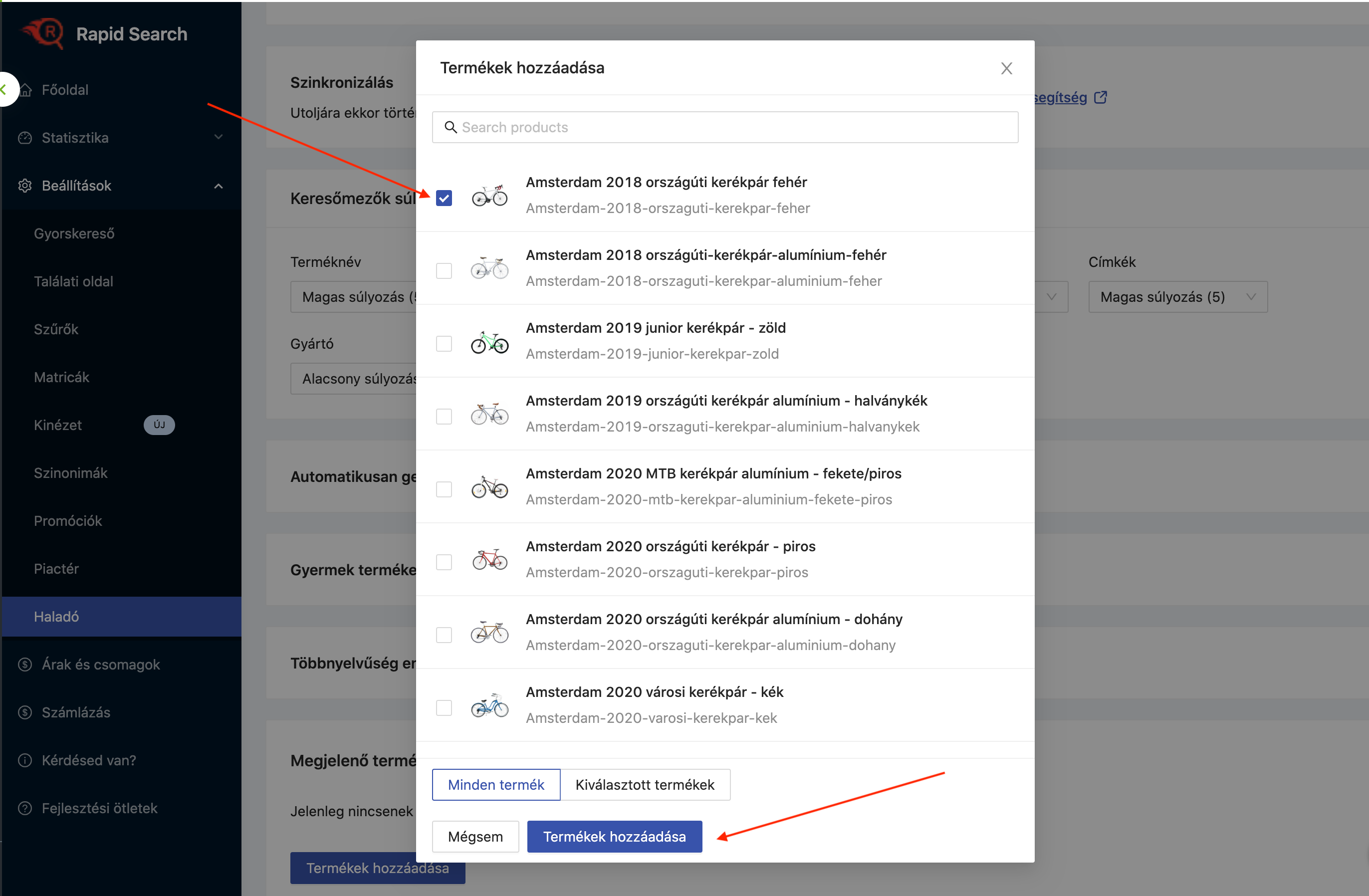Screen dimensions: 1369x896
Task: Click the blue Termékek hozzáadása dialog button
Action: [x=614, y=836]
